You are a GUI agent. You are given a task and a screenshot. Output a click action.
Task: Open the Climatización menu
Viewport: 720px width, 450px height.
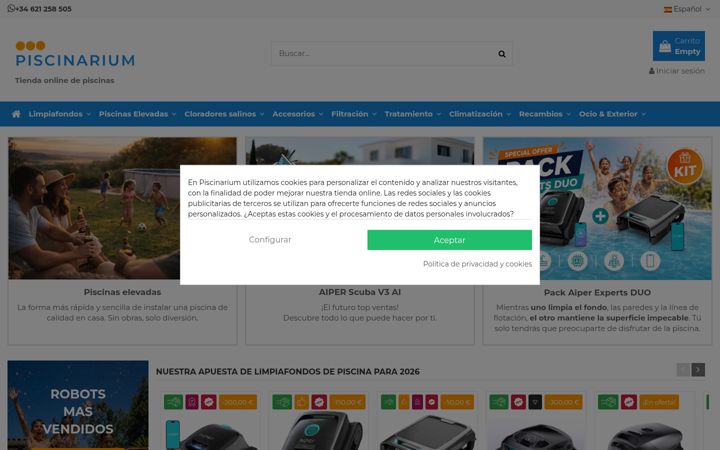coord(476,114)
